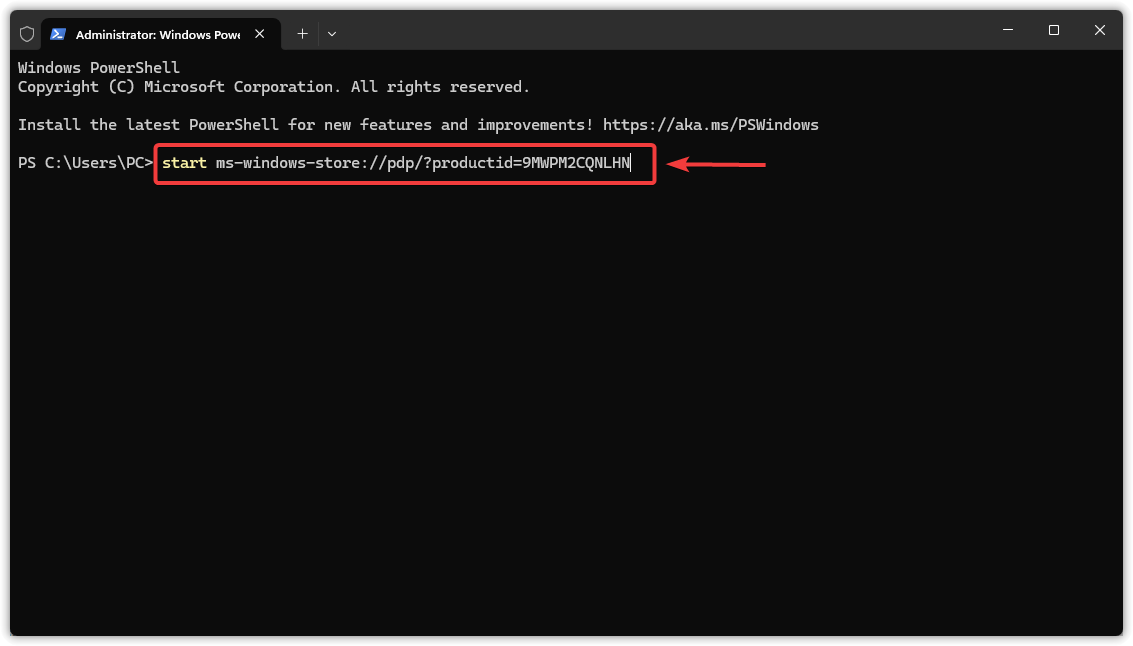The height and width of the screenshot is (646, 1133).
Task: Close the Terminal window
Action: [x=1099, y=30]
